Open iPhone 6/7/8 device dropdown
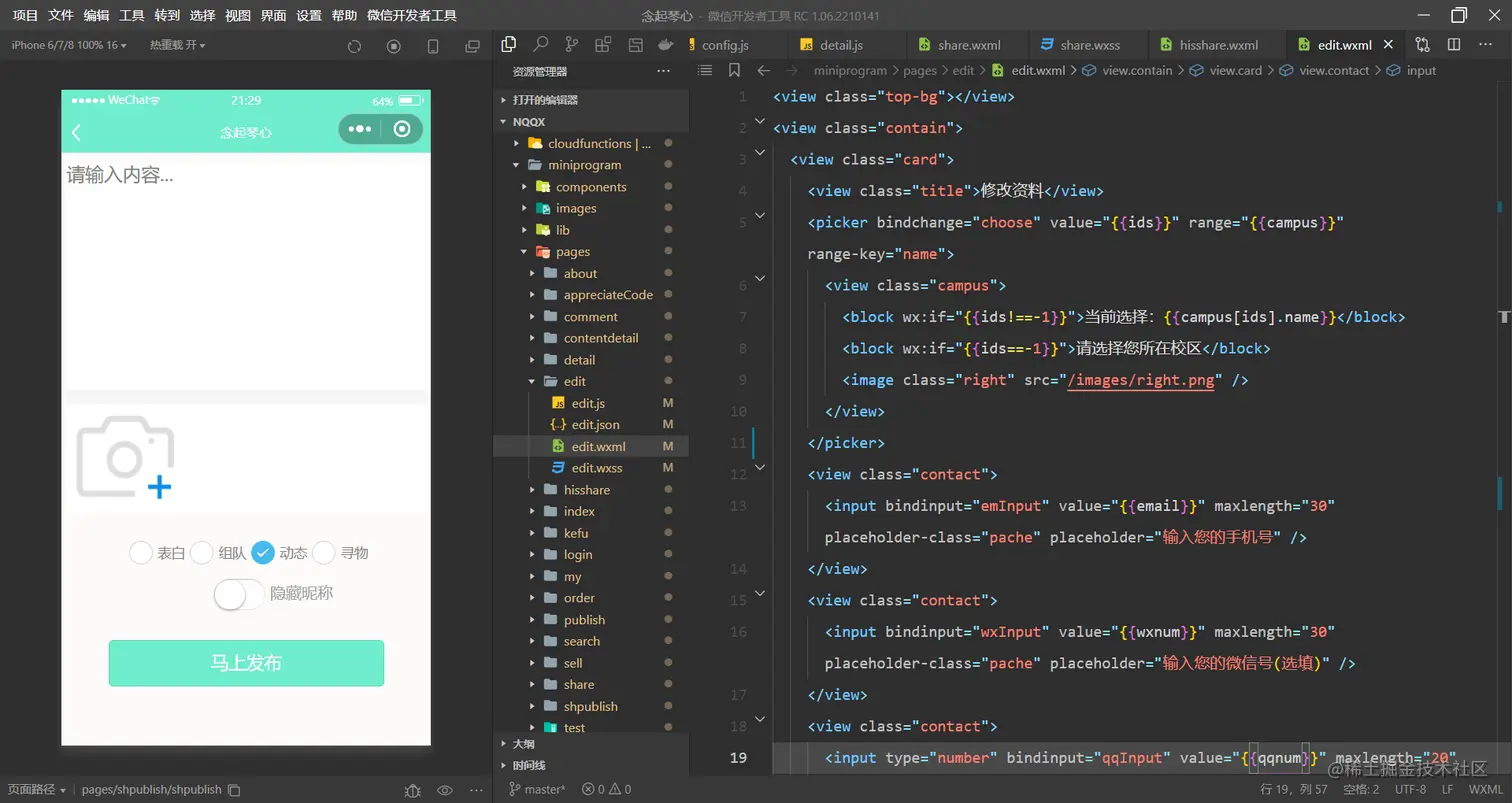Image resolution: width=1512 pixels, height=803 pixels. click(x=70, y=45)
